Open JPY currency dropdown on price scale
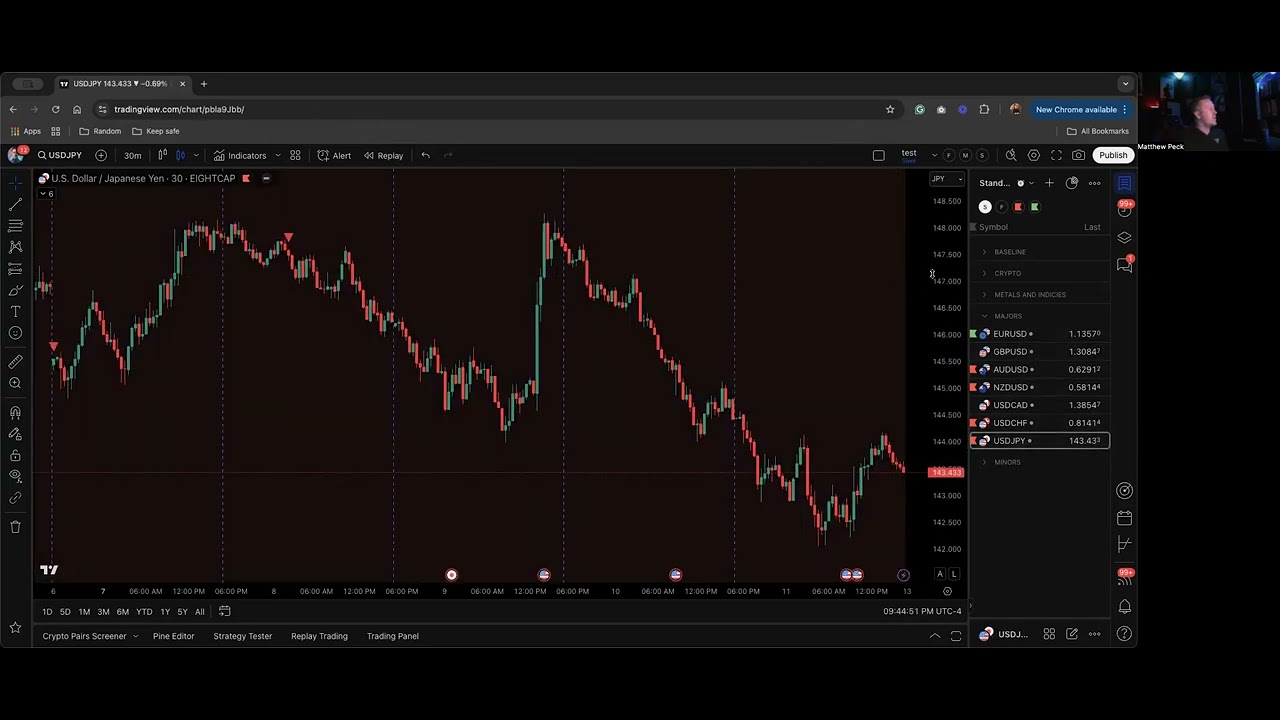This screenshot has height=720, width=1280. [946, 179]
